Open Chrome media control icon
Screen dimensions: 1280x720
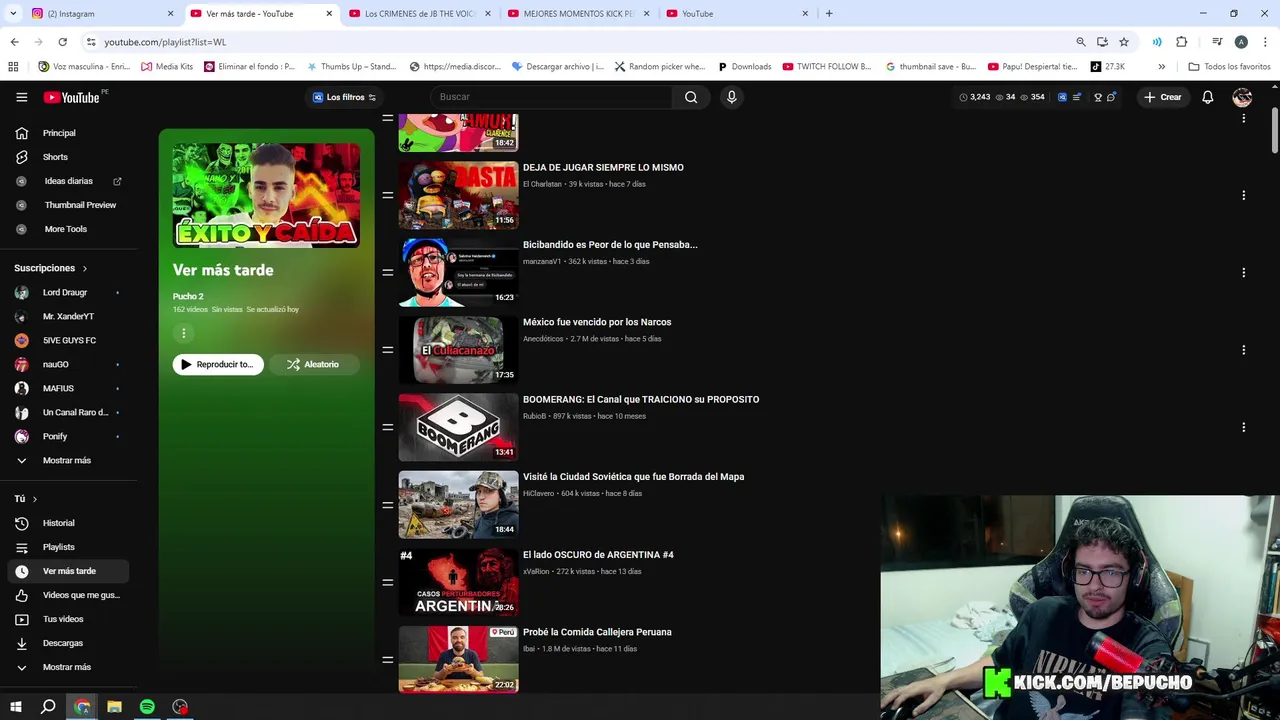click(x=1217, y=42)
